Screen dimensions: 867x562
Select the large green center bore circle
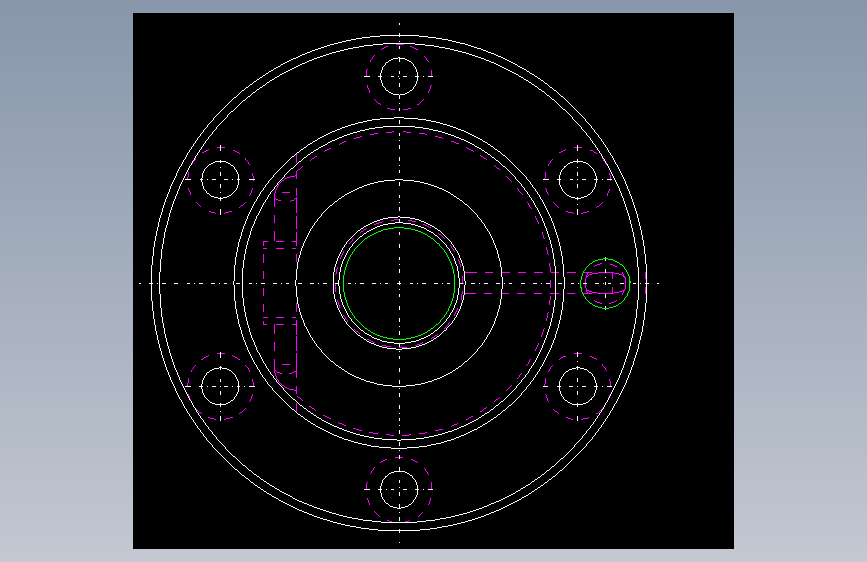399,283
